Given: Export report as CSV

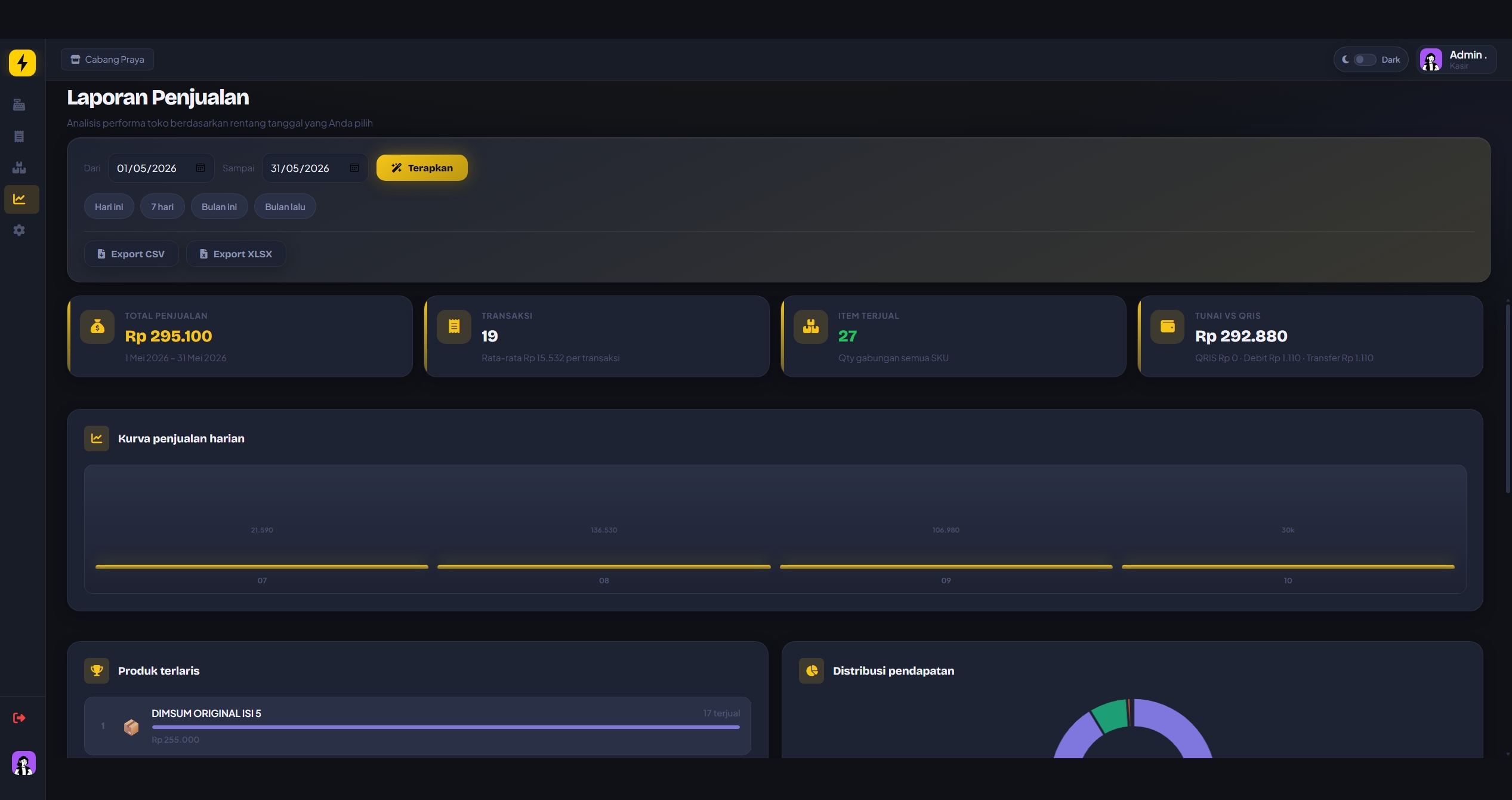Looking at the screenshot, I should pyautogui.click(x=131, y=254).
